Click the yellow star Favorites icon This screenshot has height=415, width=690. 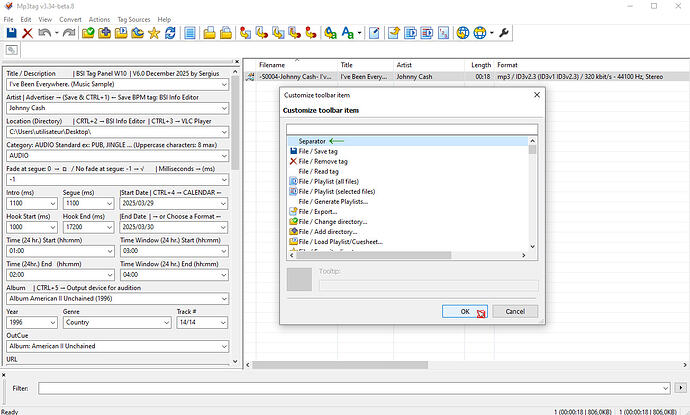click(154, 33)
